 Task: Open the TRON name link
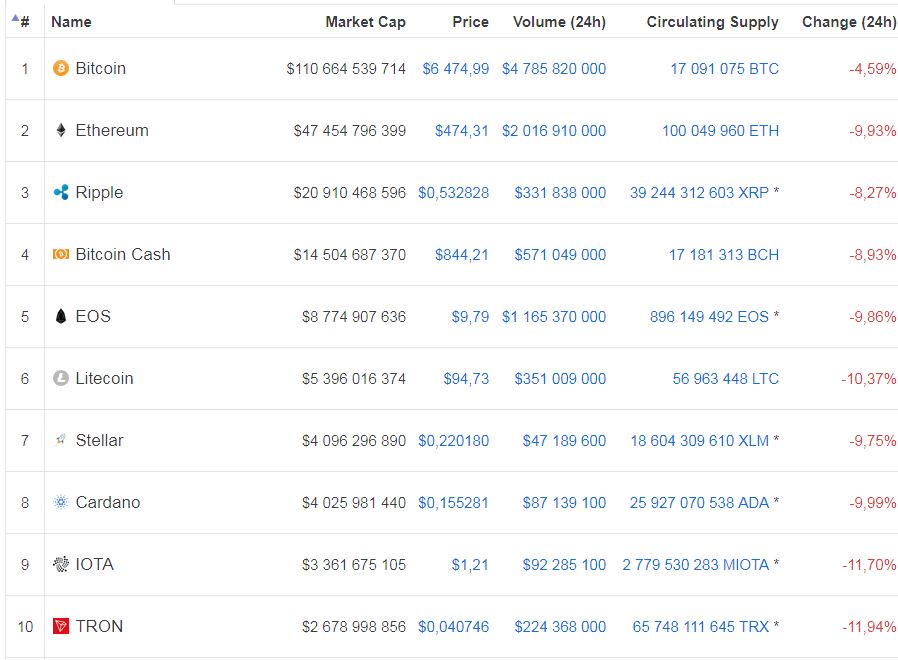[x=99, y=626]
